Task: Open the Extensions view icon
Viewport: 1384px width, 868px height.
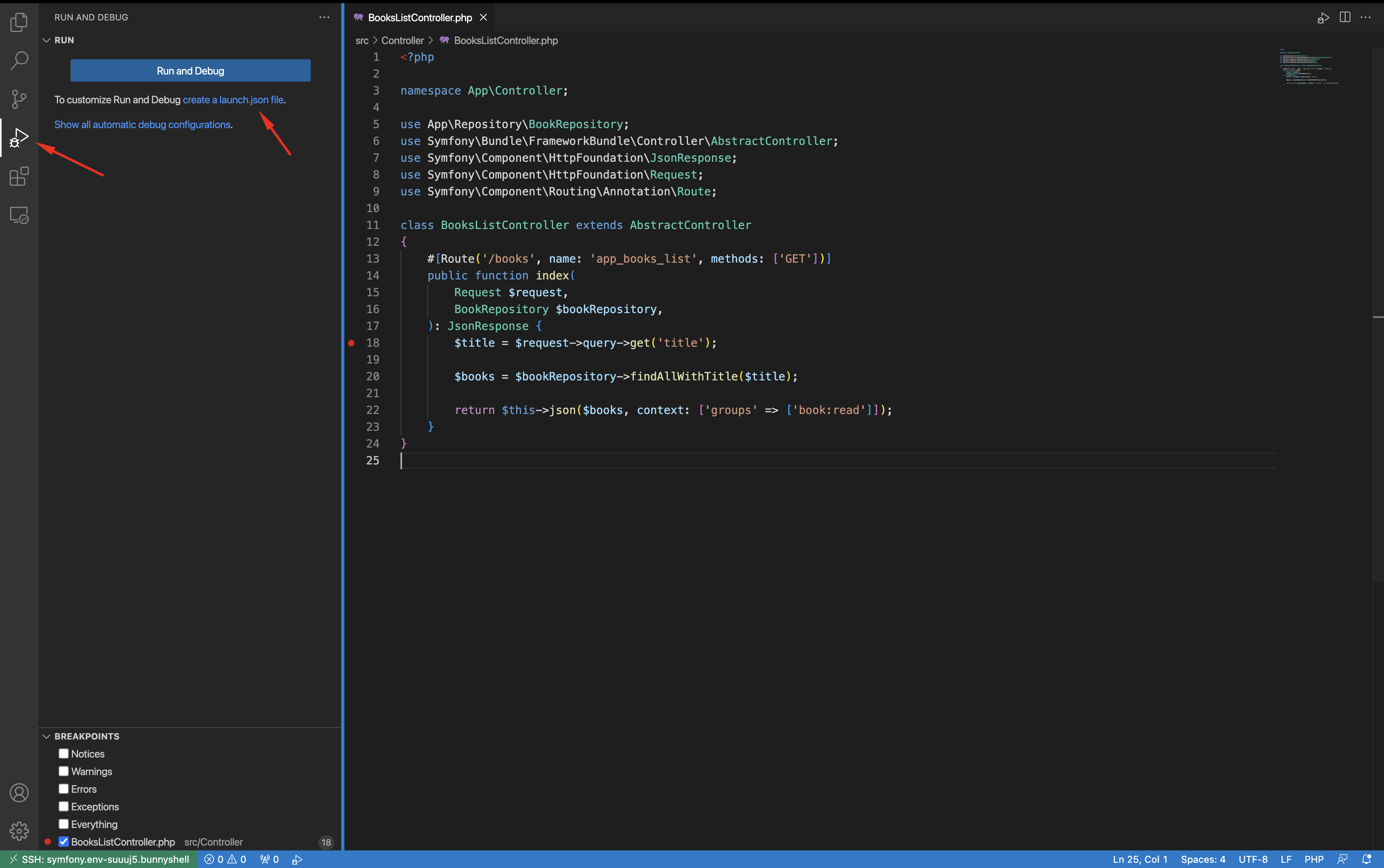Action: point(19,176)
